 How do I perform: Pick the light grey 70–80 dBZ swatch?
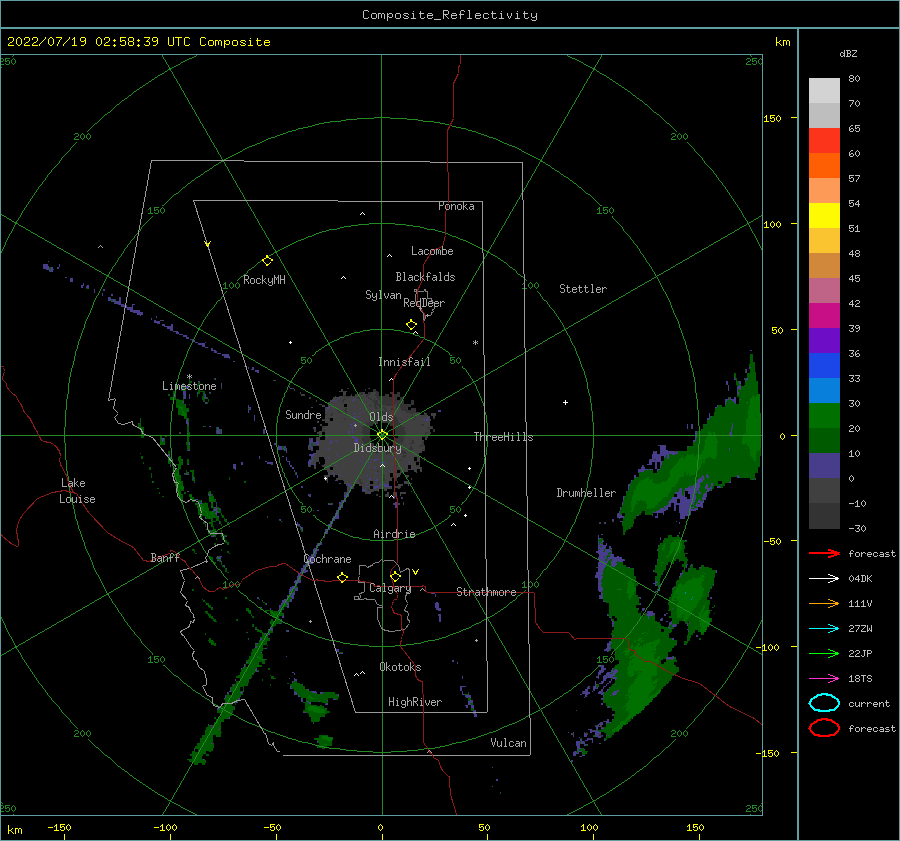(824, 91)
